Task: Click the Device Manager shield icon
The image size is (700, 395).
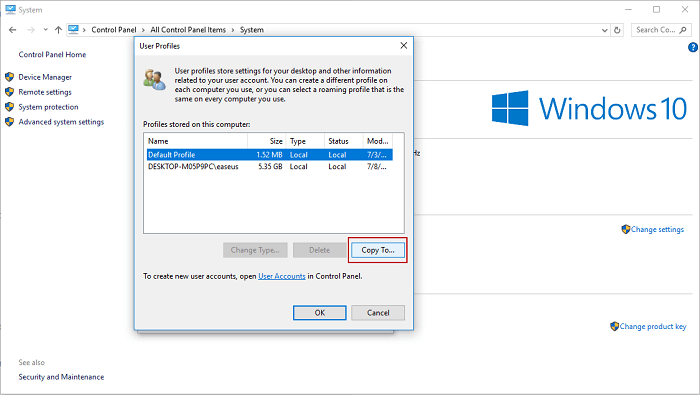Action: (9, 77)
